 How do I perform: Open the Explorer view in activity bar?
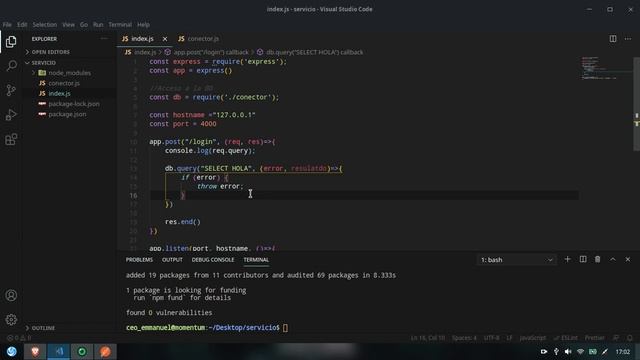pyautogui.click(x=11, y=42)
